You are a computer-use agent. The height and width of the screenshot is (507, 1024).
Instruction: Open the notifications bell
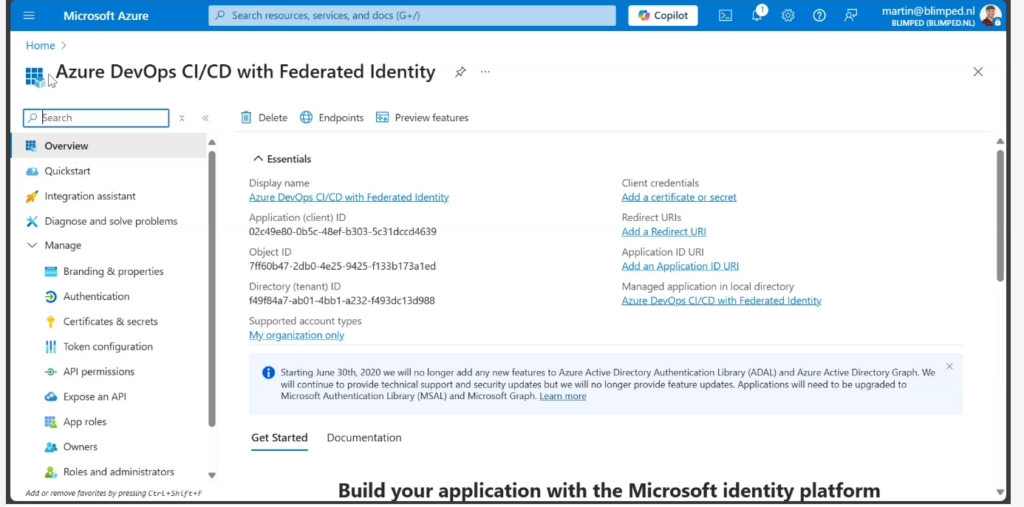tap(757, 16)
